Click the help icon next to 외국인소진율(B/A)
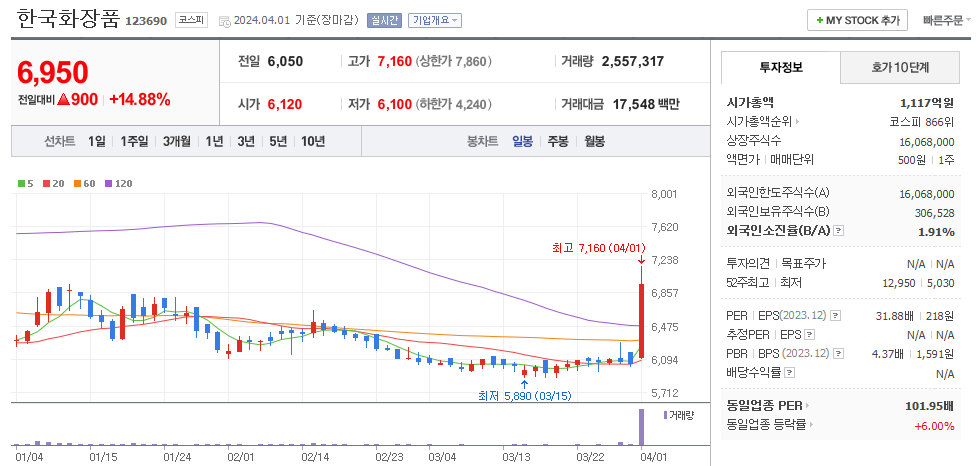 tap(839, 231)
